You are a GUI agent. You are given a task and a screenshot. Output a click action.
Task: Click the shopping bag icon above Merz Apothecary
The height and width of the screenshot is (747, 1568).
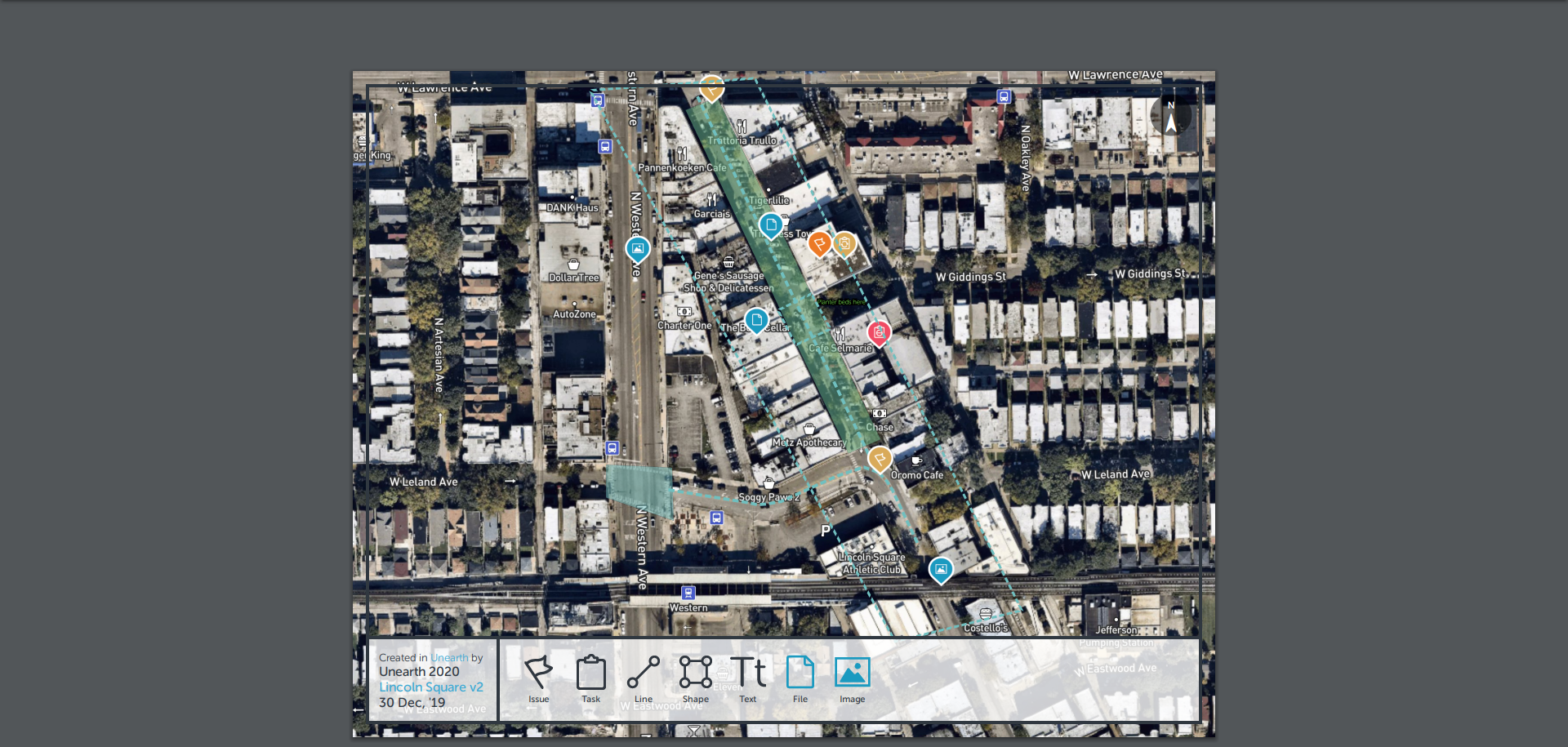tap(808, 429)
